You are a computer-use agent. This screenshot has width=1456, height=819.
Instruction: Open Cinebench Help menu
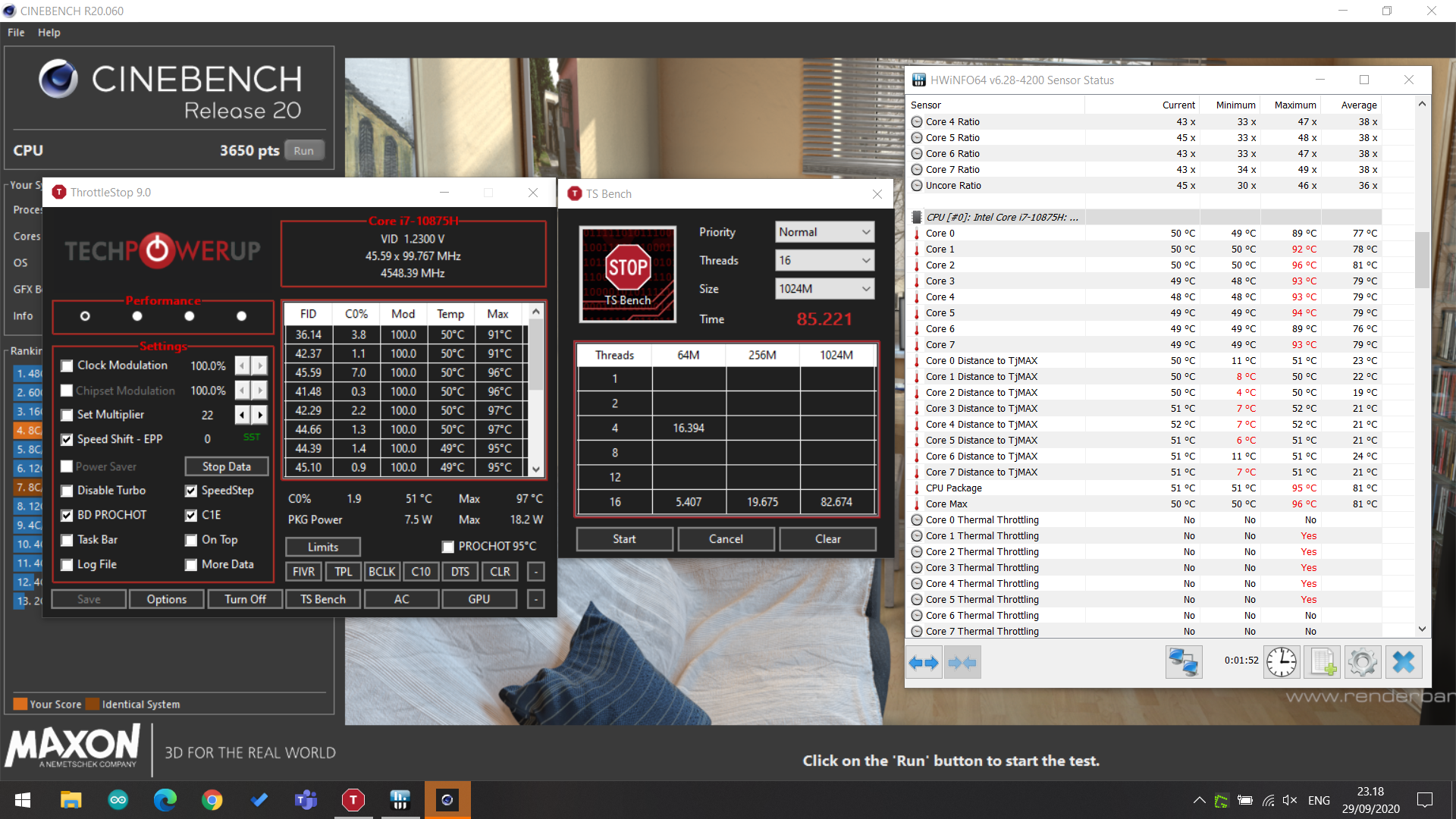click(x=49, y=33)
